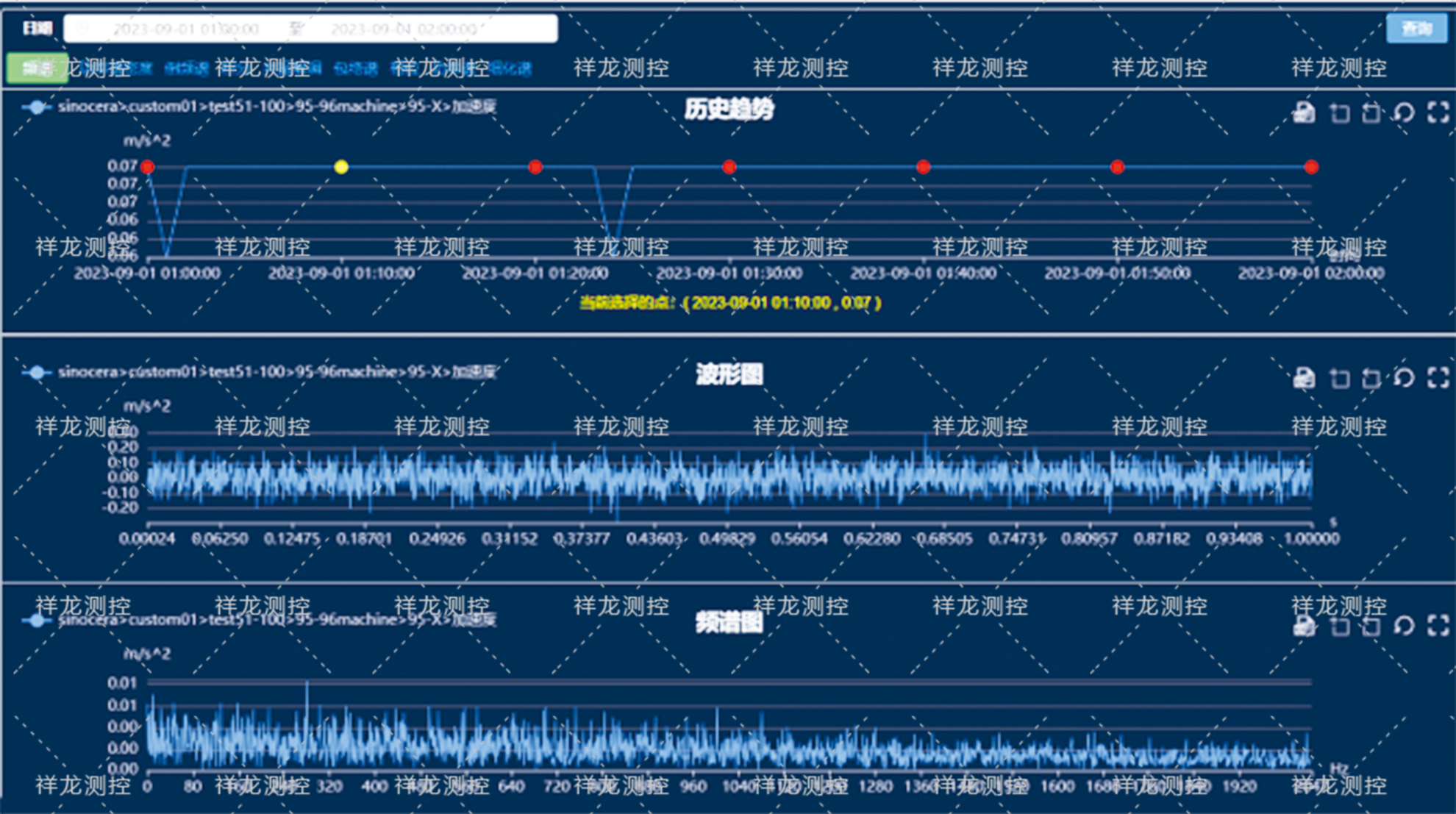The image size is (1456, 814).
Task: Toggle the waveform chart series legend
Action: 36,372
